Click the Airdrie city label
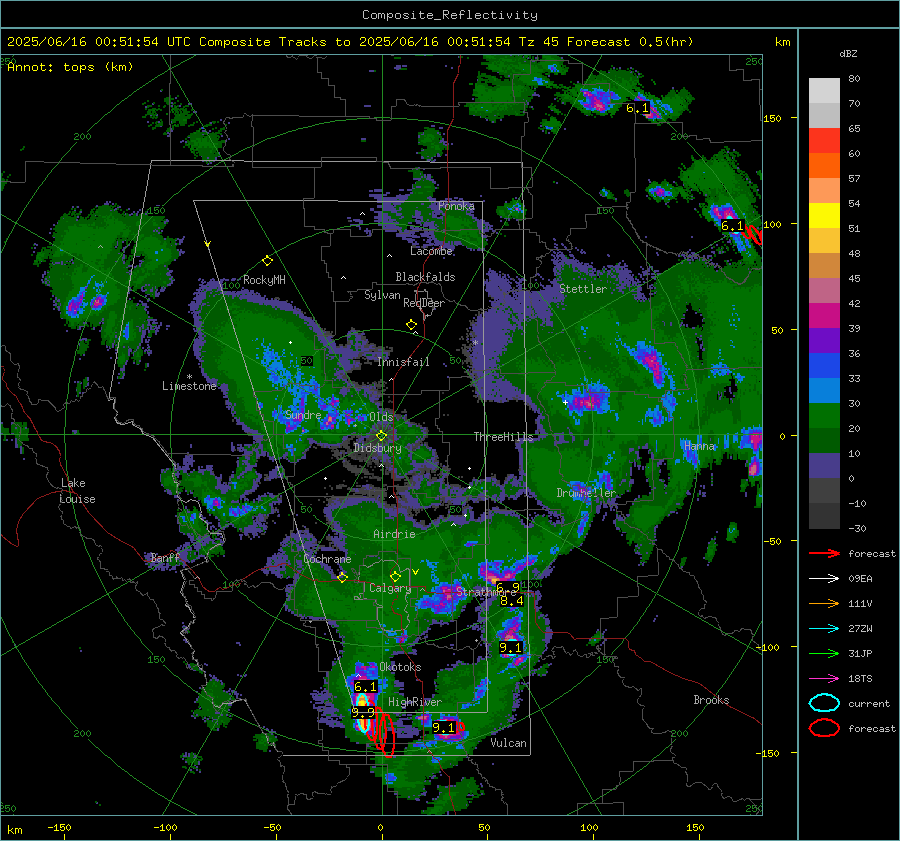The width and height of the screenshot is (900, 841). [x=394, y=534]
